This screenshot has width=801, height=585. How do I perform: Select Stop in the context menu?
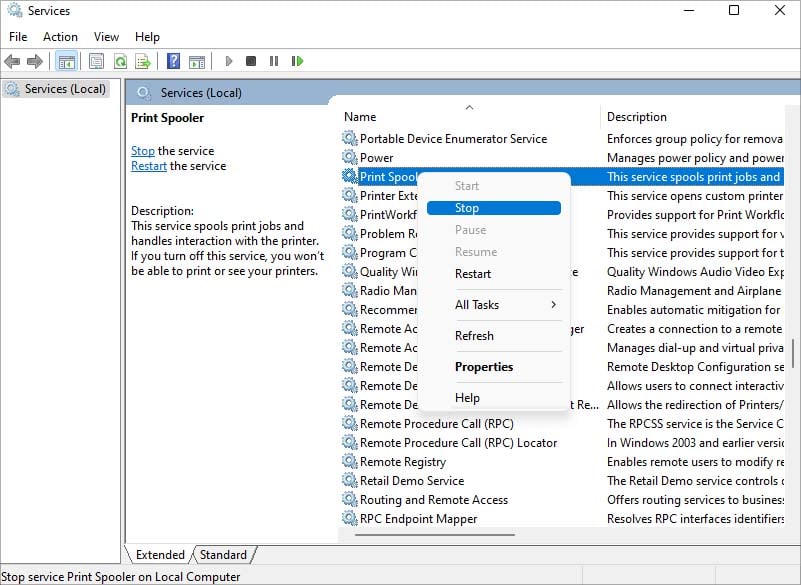pos(467,208)
